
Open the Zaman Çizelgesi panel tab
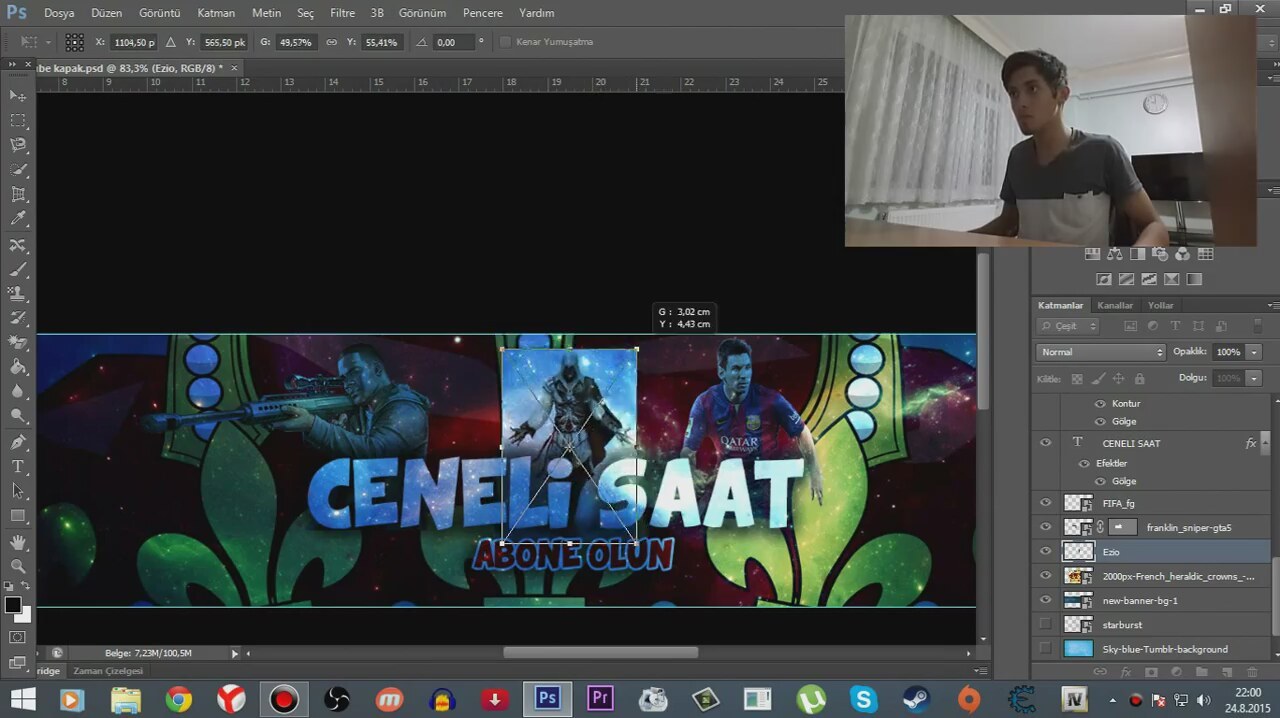(x=108, y=671)
